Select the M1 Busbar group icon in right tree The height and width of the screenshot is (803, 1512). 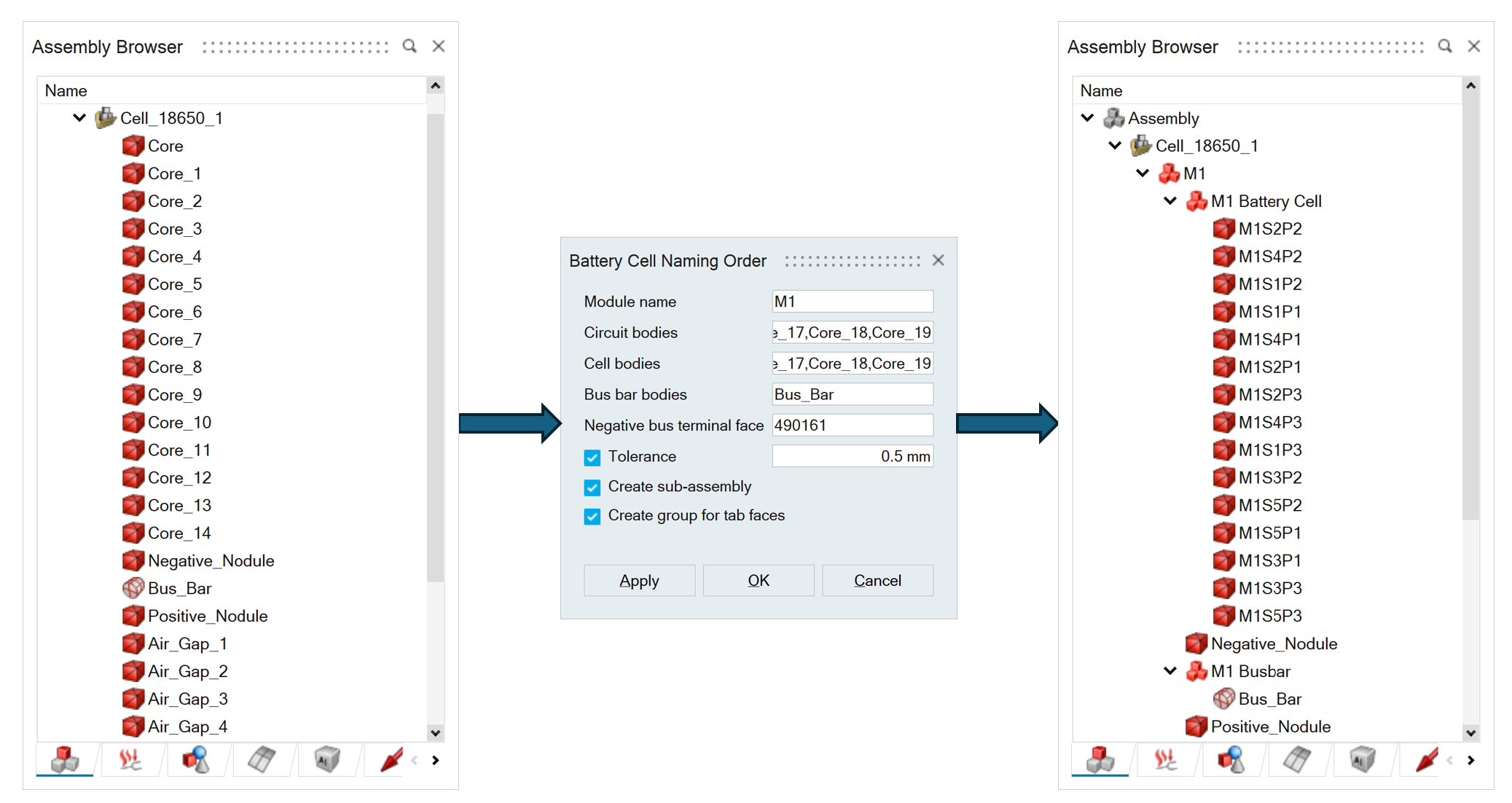pos(1196,671)
